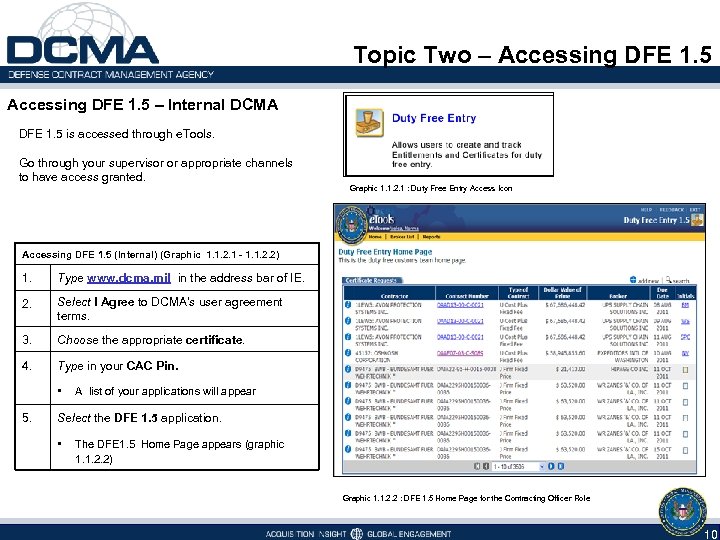
Task: Click the search magnifier icon
Action: point(669,279)
